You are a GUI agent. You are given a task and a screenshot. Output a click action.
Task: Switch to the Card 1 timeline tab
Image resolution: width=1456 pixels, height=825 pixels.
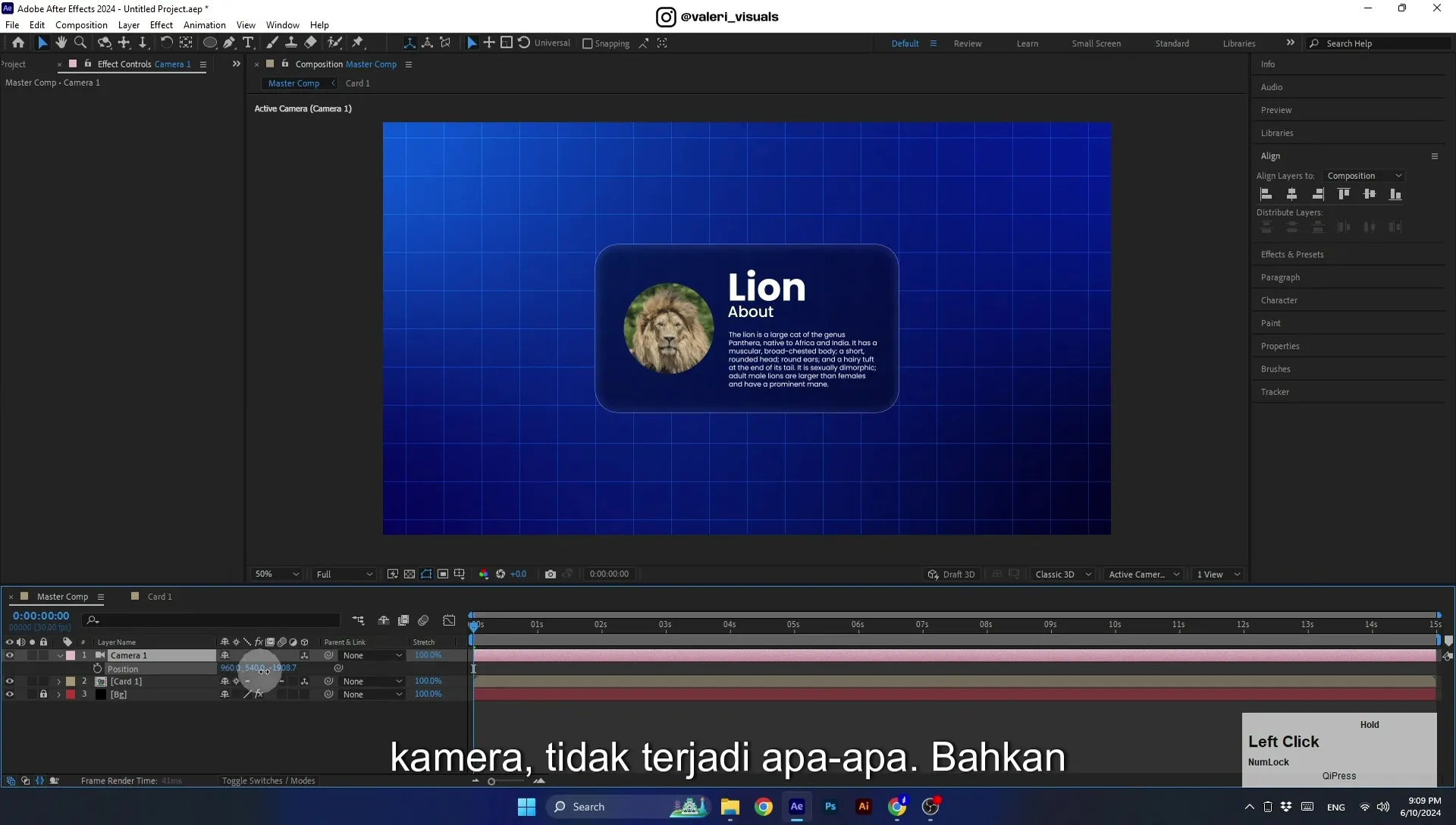tap(159, 597)
